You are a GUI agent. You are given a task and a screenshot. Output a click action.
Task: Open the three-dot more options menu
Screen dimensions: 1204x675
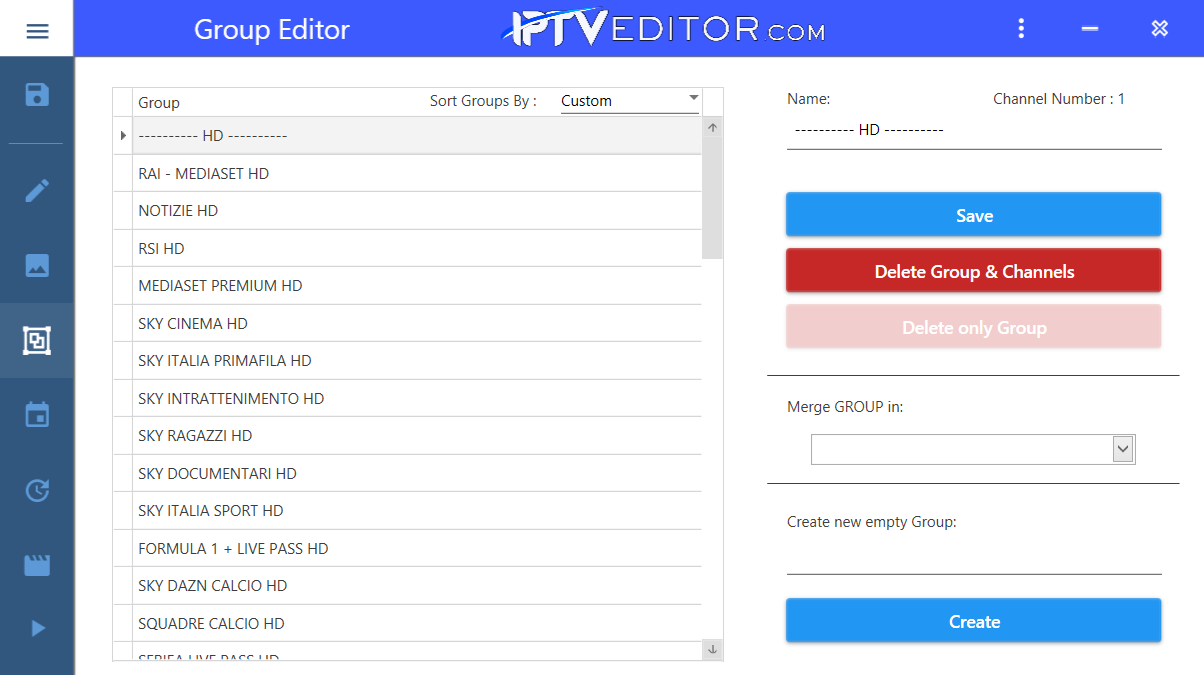1021,29
